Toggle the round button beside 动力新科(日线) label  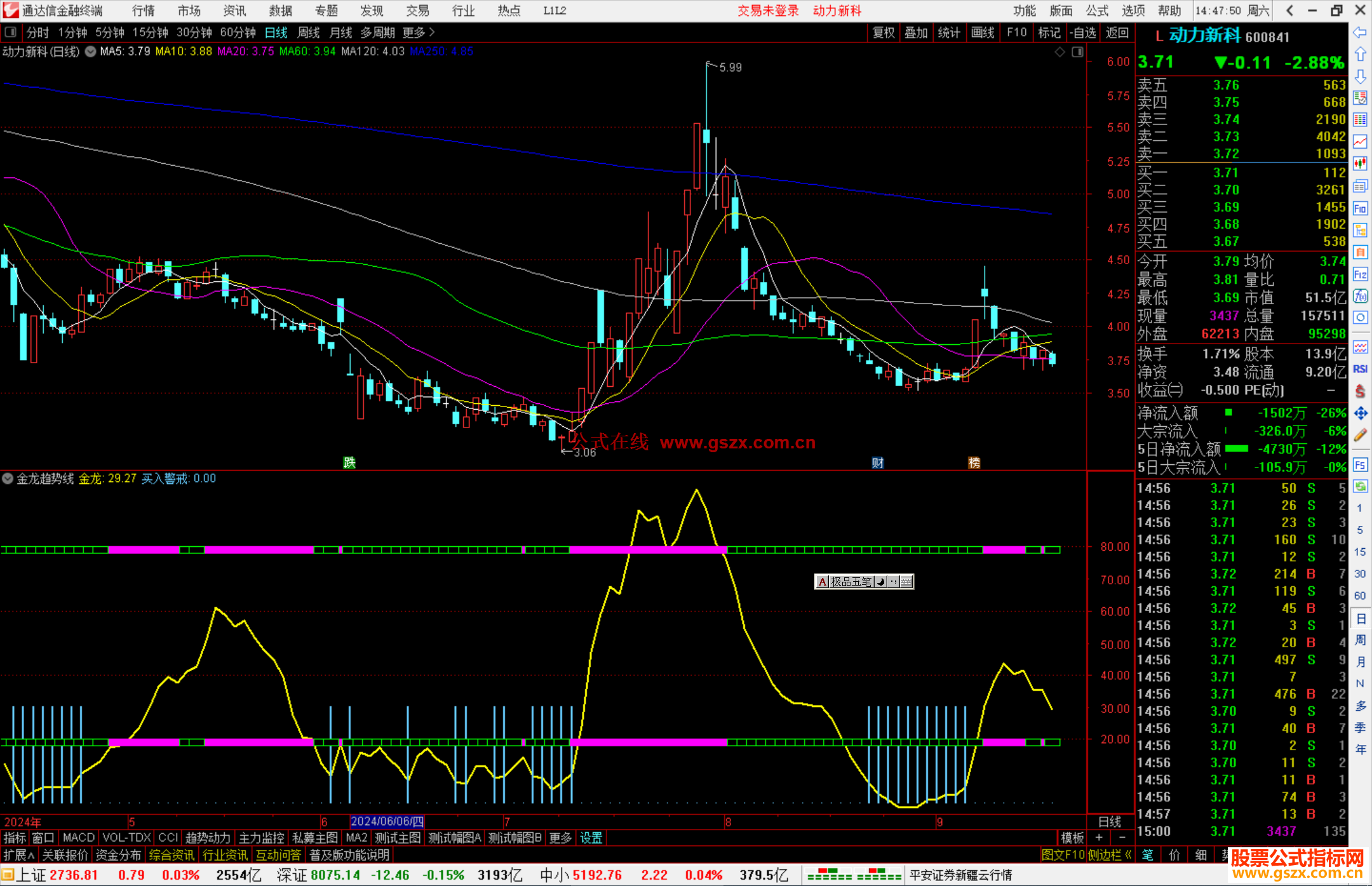pyautogui.click(x=90, y=51)
